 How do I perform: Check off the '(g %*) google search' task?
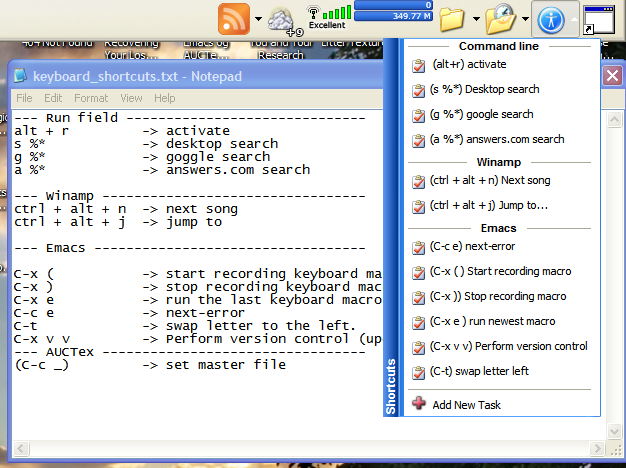click(x=419, y=115)
